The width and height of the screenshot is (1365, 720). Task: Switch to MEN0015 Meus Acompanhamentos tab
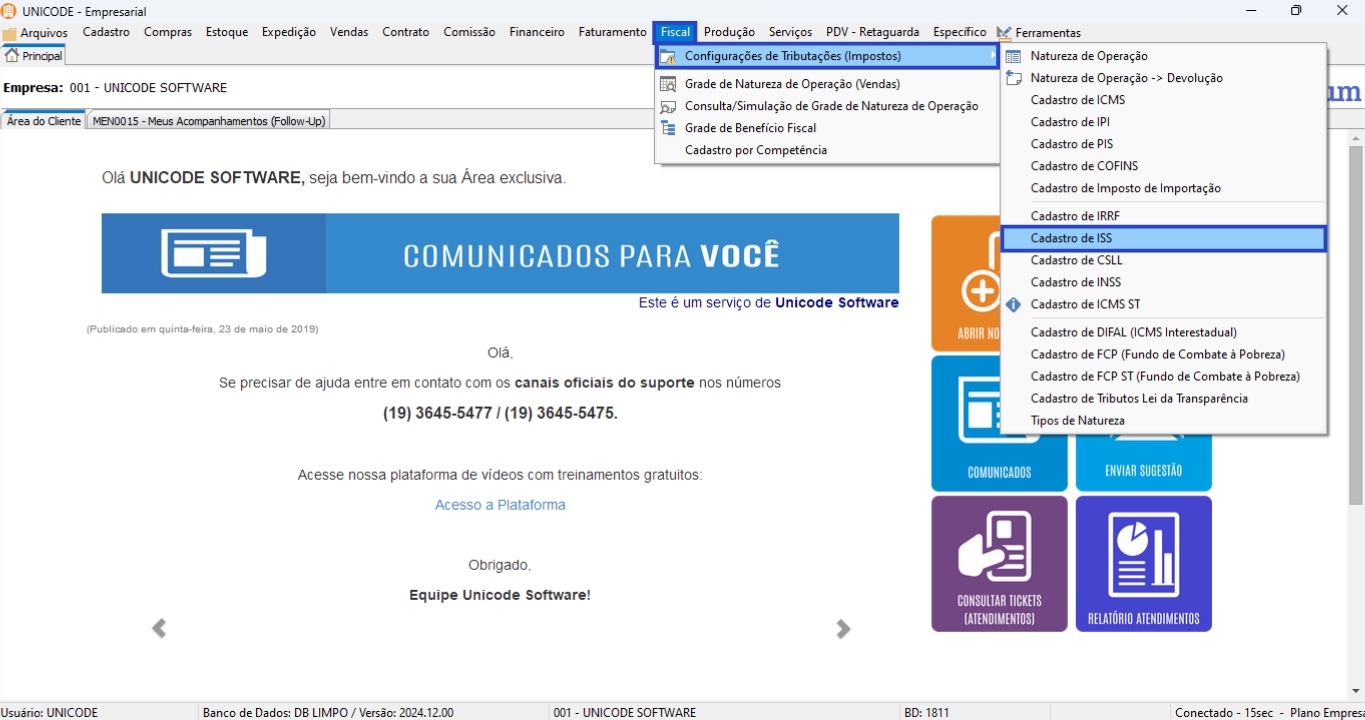208,121
